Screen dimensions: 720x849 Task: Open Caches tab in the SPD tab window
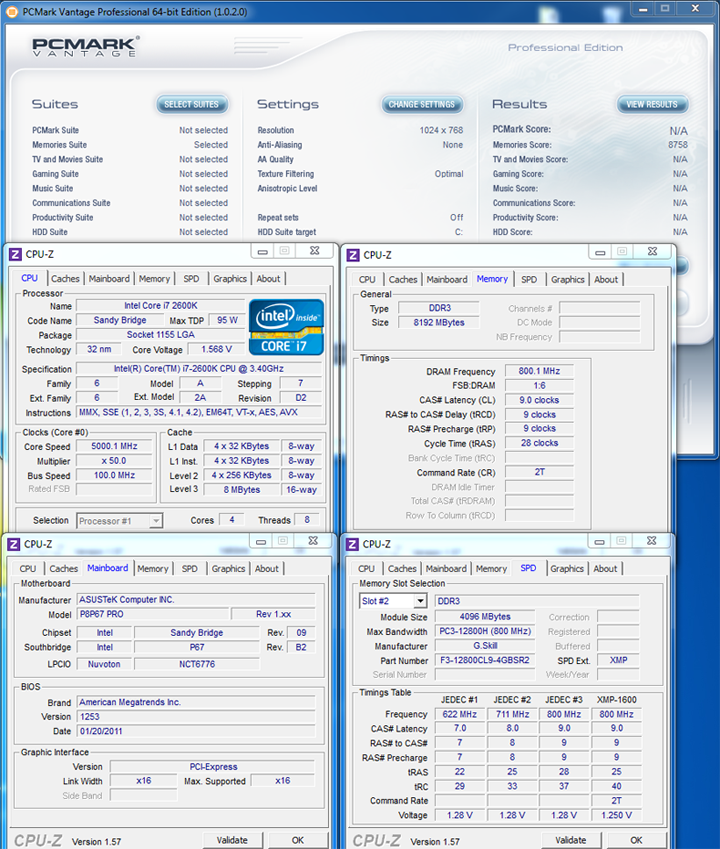coord(402,569)
